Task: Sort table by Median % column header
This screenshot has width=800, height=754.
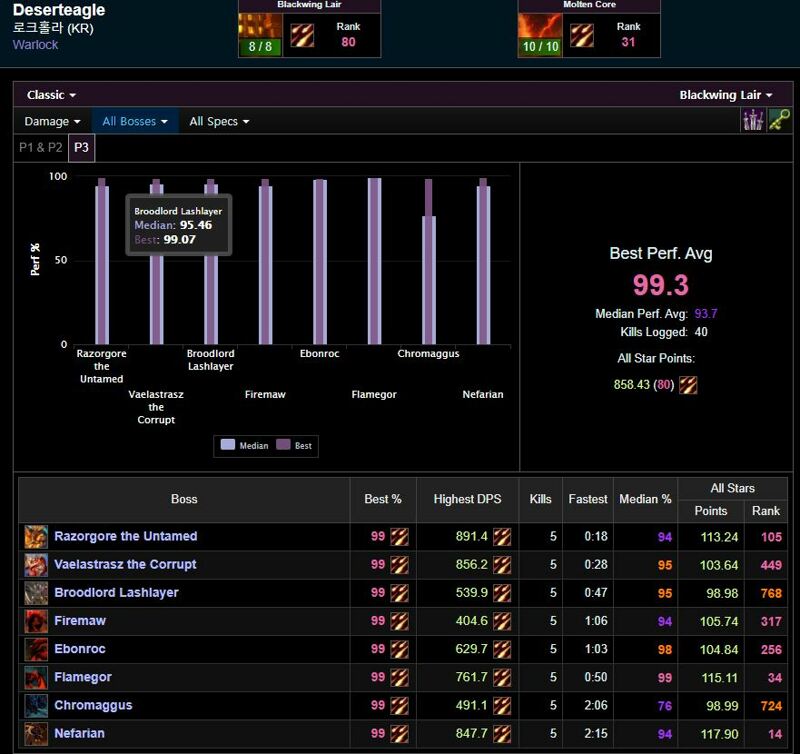Action: click(645, 499)
